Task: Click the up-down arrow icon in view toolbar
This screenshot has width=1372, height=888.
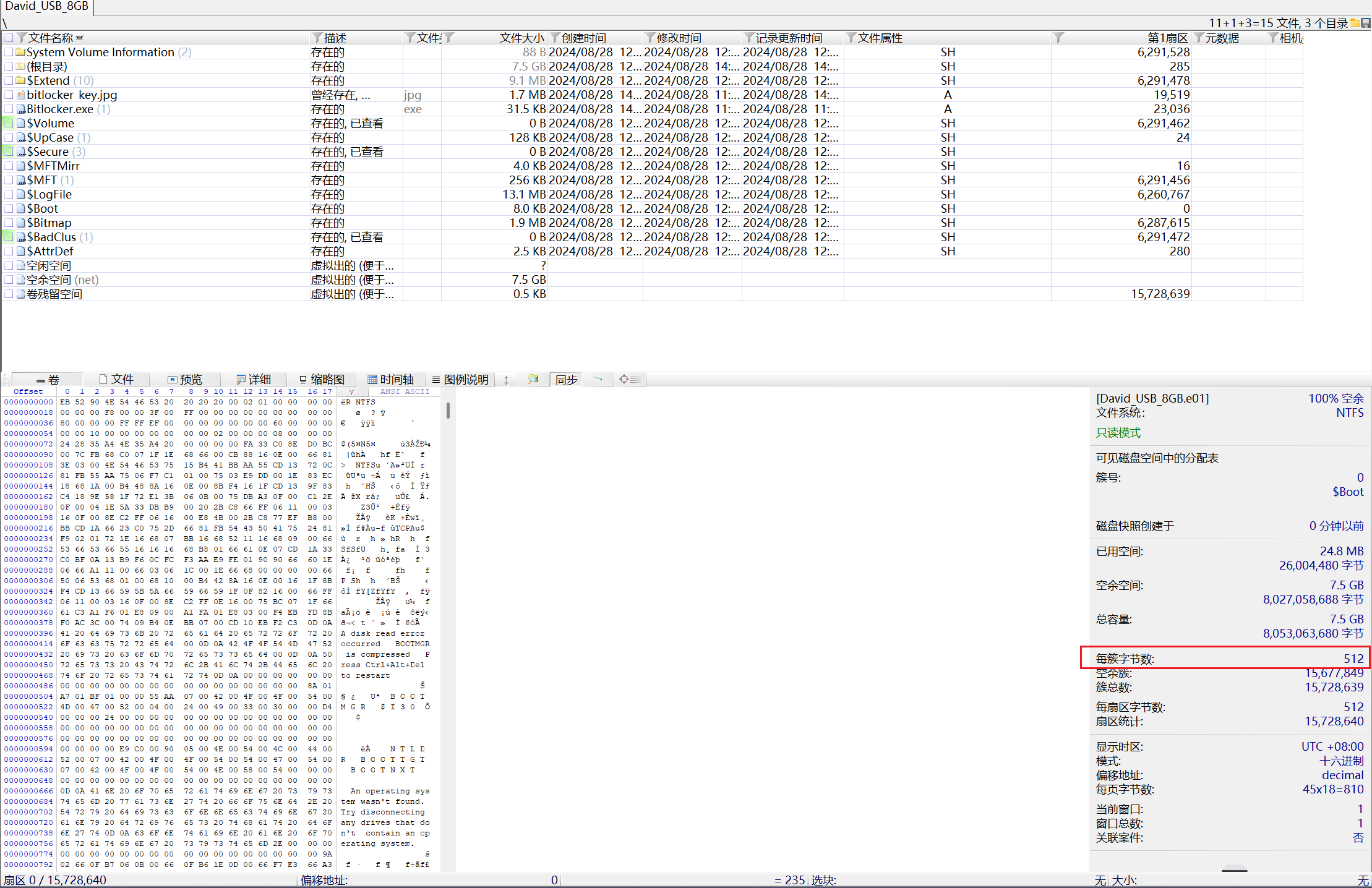Action: pyautogui.click(x=506, y=380)
